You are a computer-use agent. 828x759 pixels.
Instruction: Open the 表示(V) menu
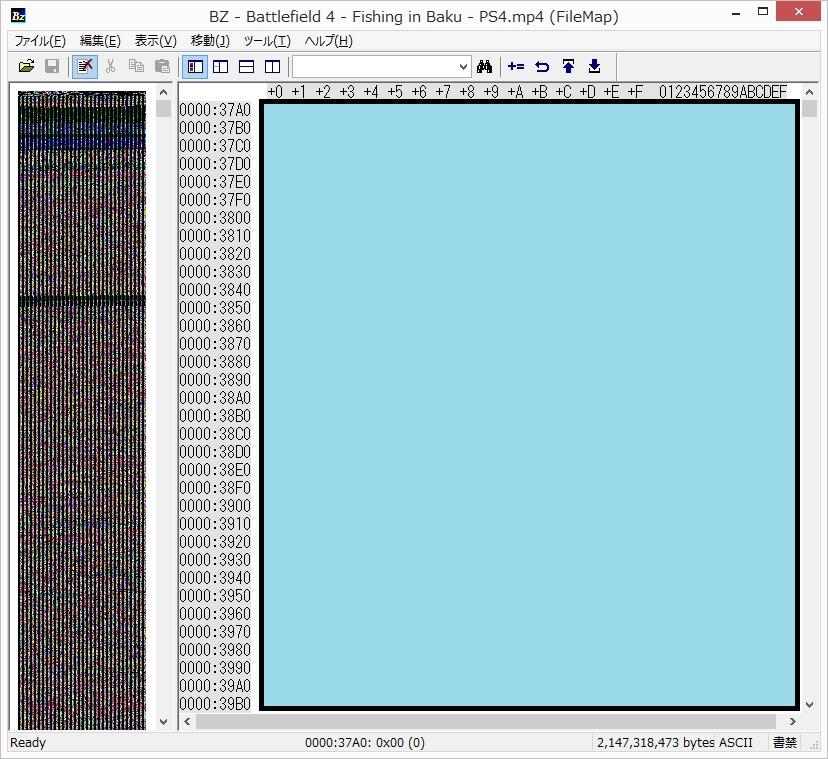155,41
